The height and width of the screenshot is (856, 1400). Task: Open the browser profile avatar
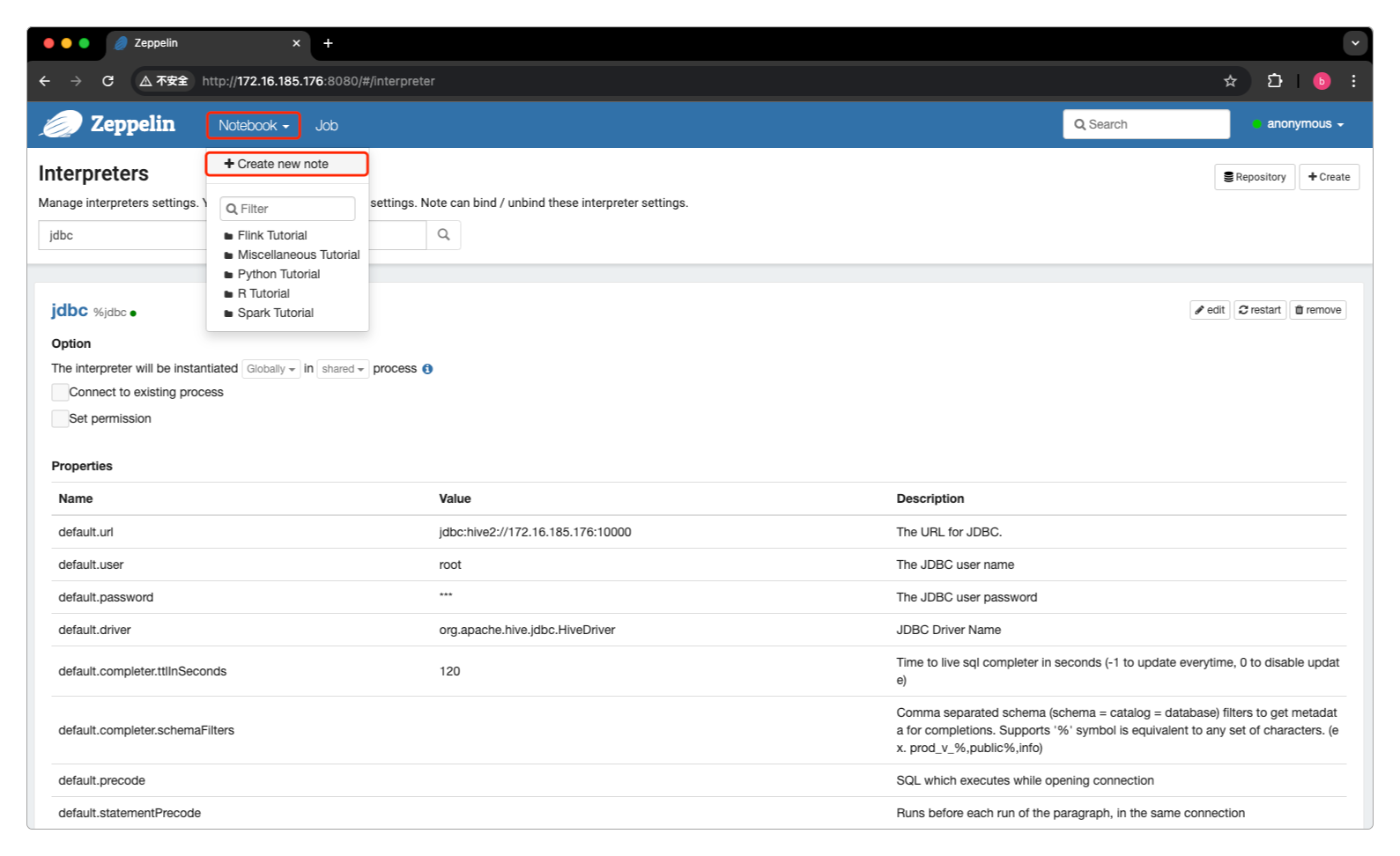[1322, 81]
